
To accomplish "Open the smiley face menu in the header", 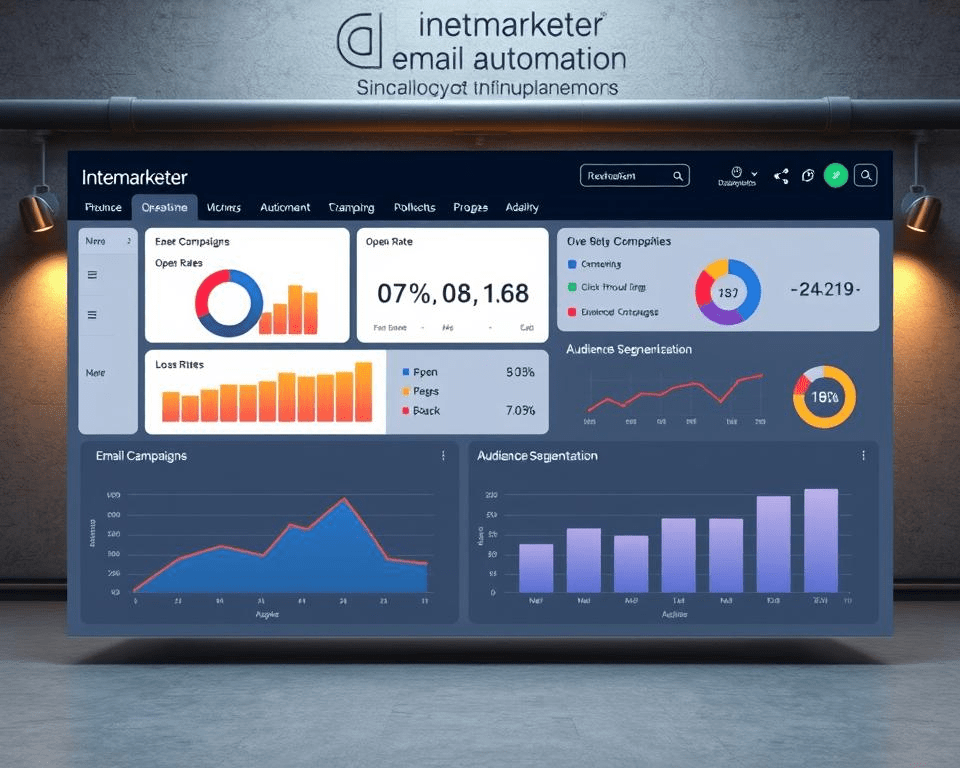I will coord(737,176).
